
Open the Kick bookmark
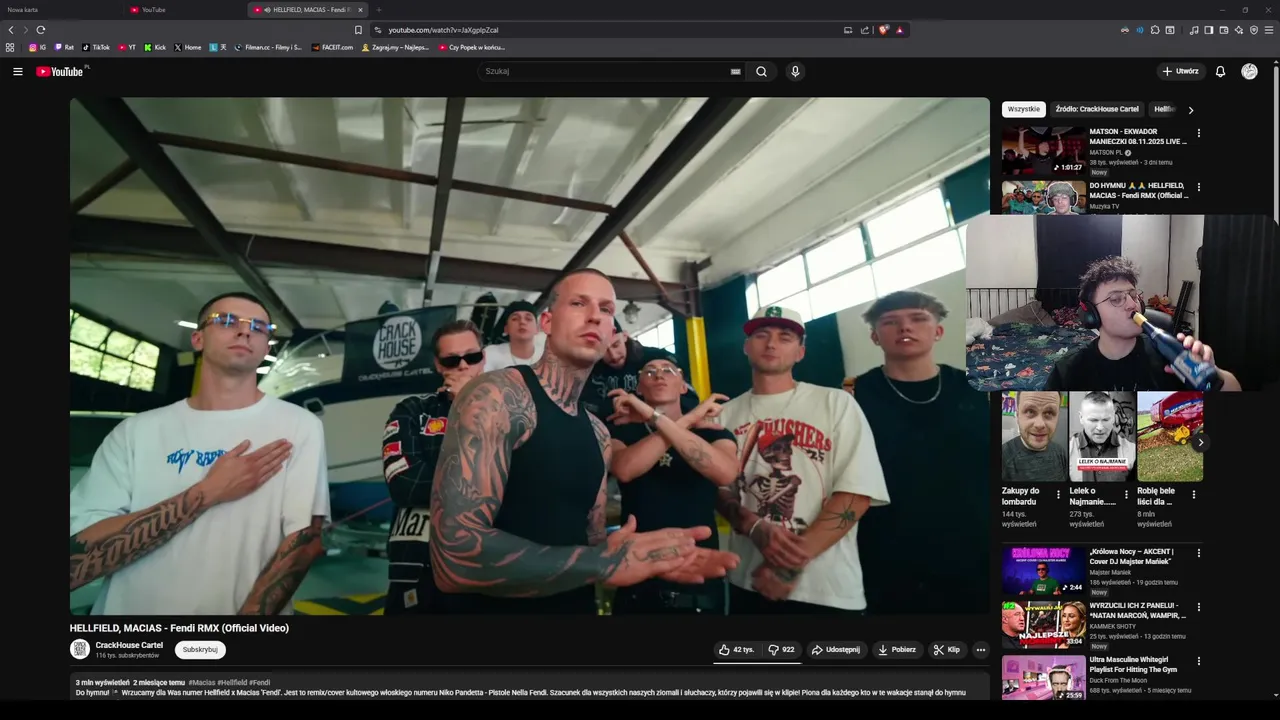155,47
